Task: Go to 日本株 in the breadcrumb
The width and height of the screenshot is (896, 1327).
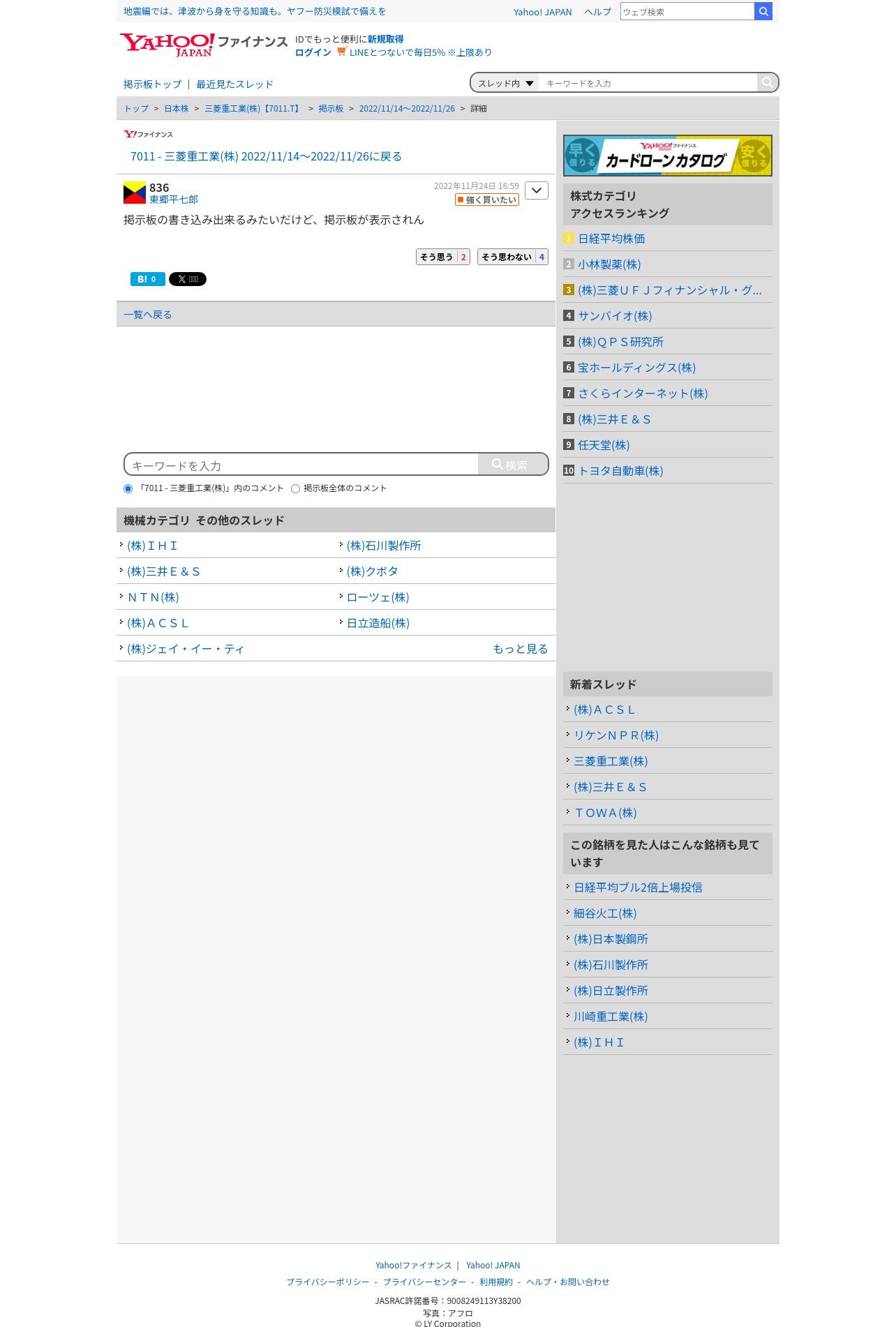Action: point(177,109)
